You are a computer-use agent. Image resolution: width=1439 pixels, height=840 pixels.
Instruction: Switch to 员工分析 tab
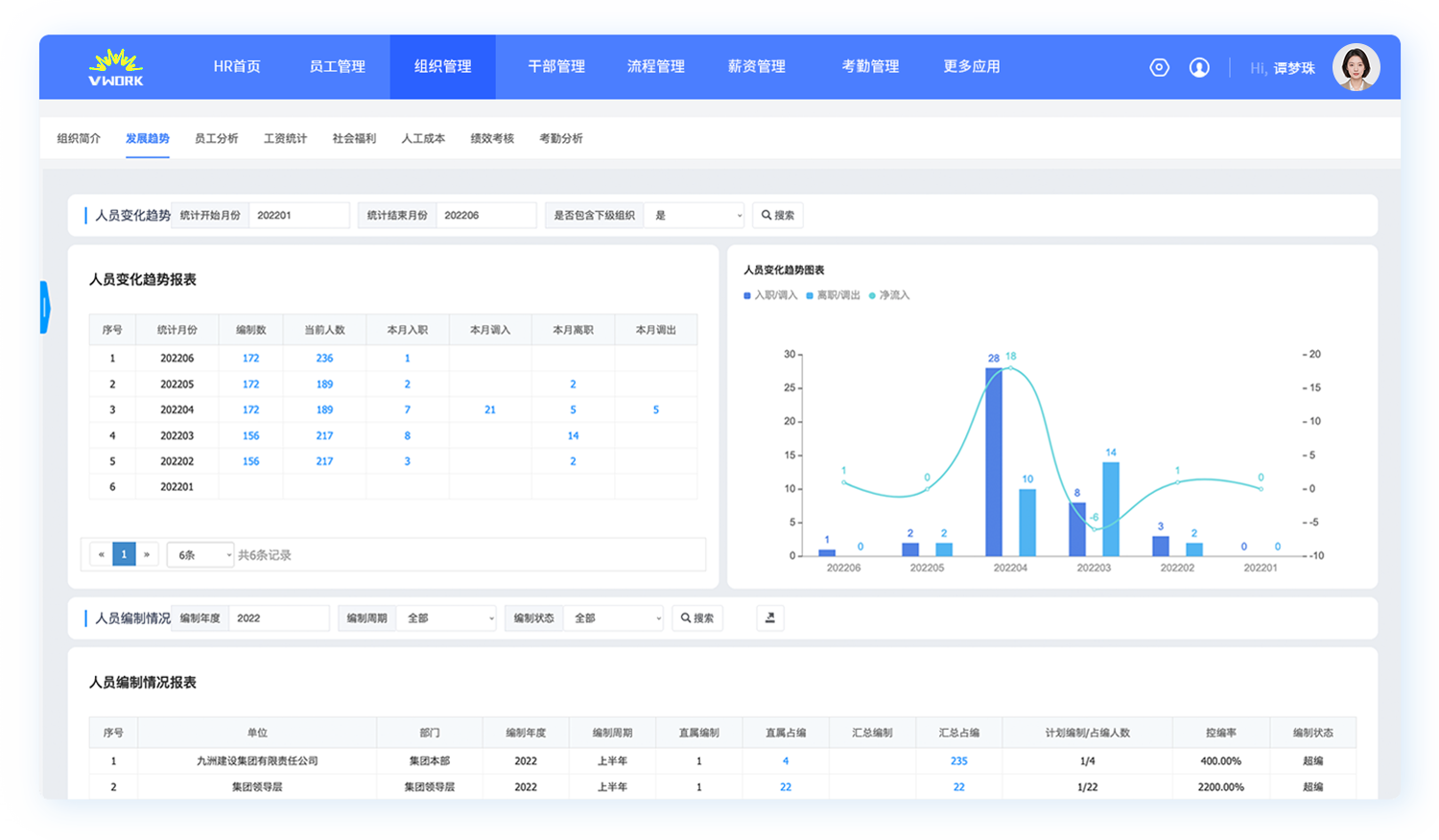[216, 139]
